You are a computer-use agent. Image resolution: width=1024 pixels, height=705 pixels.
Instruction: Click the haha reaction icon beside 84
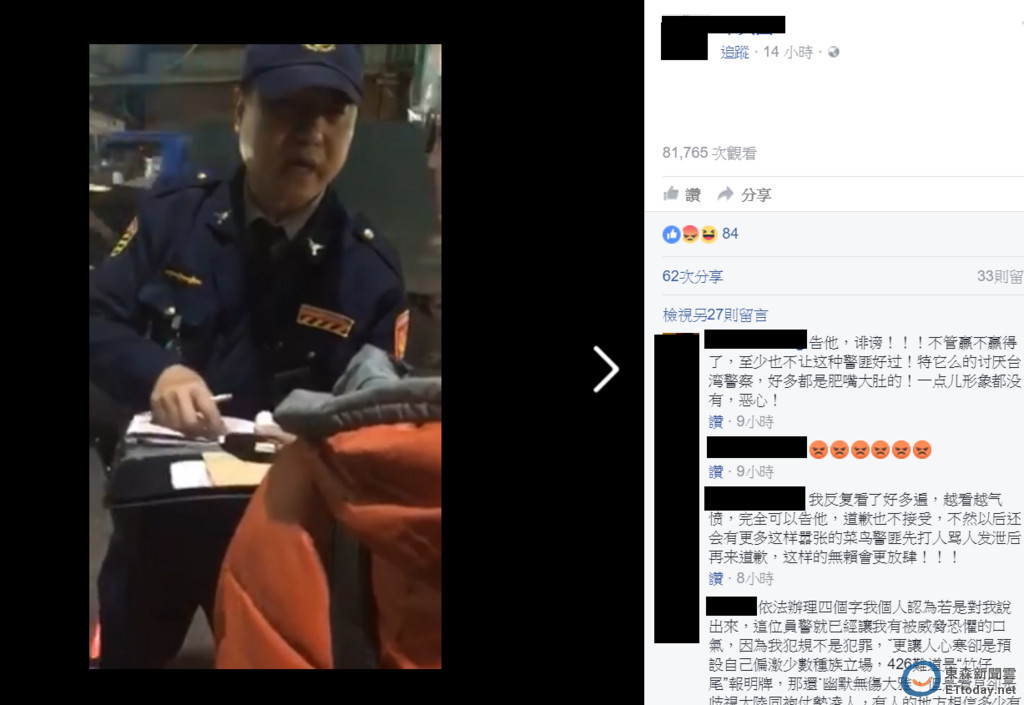(709, 234)
